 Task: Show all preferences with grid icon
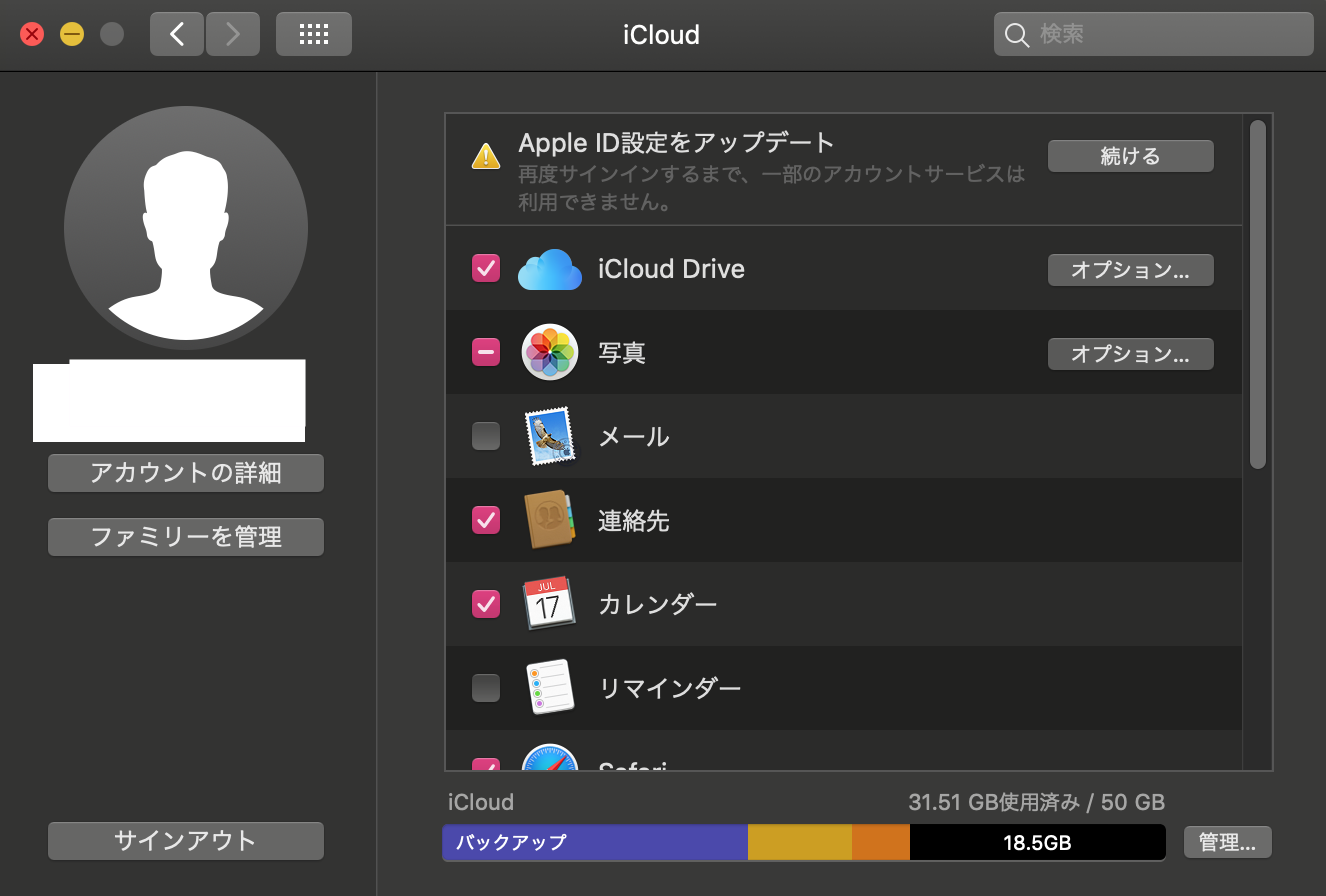pyautogui.click(x=314, y=34)
